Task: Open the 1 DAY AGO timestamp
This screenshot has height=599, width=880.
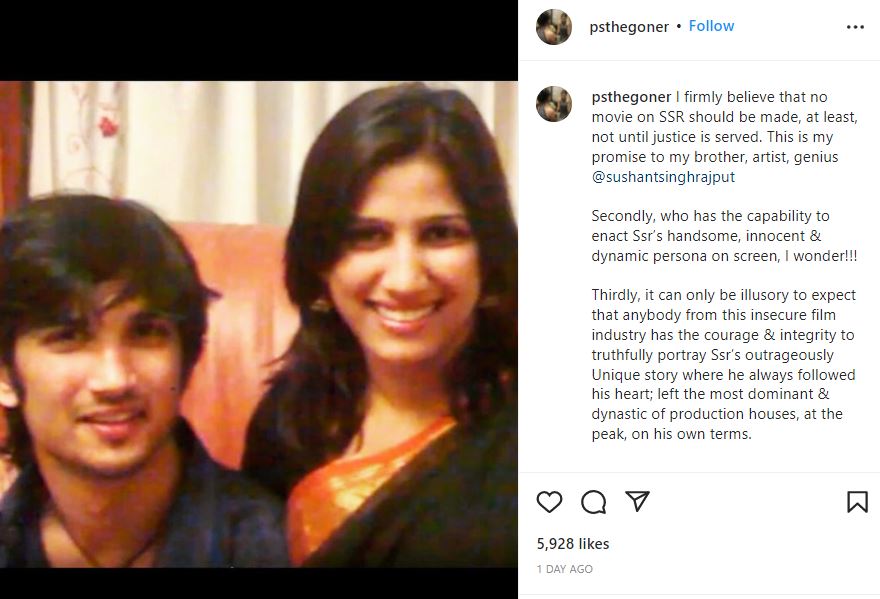Action: [564, 569]
